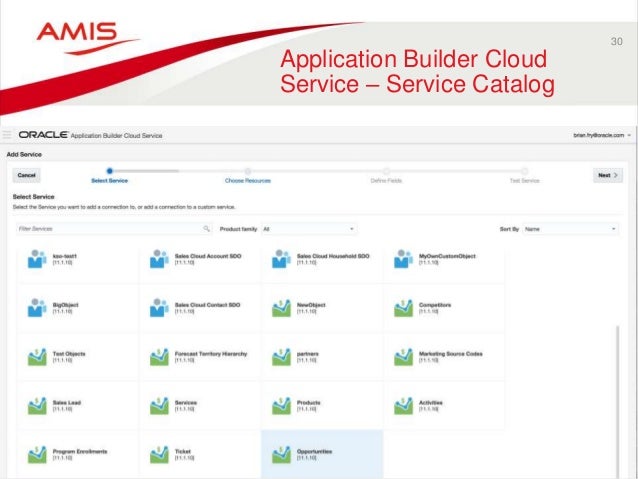This screenshot has width=638, height=479.
Task: Select the Competitors label
Action: coord(435,305)
